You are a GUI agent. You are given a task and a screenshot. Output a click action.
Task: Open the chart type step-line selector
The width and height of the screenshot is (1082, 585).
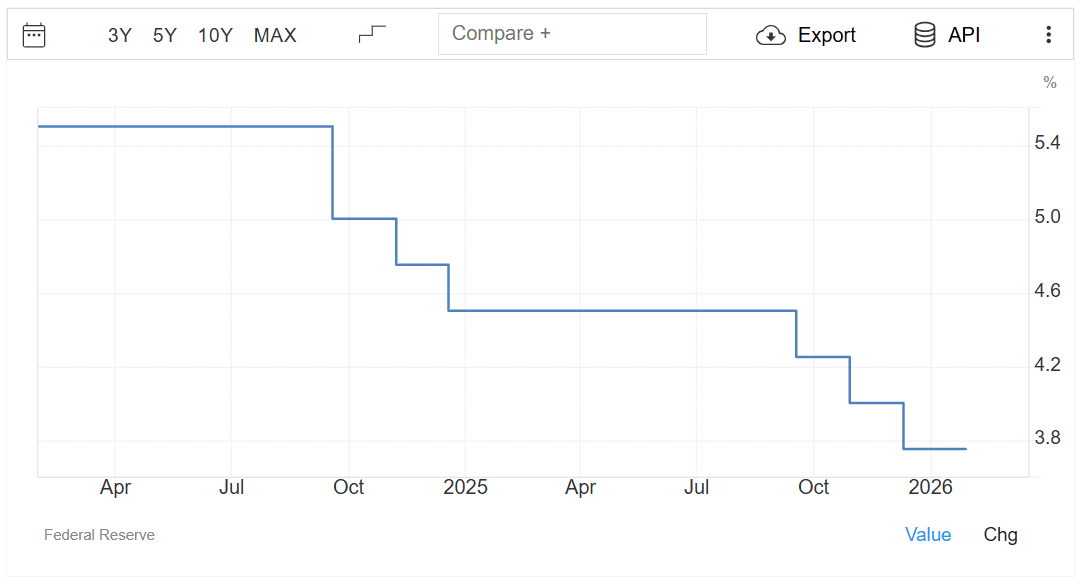pyautogui.click(x=372, y=34)
